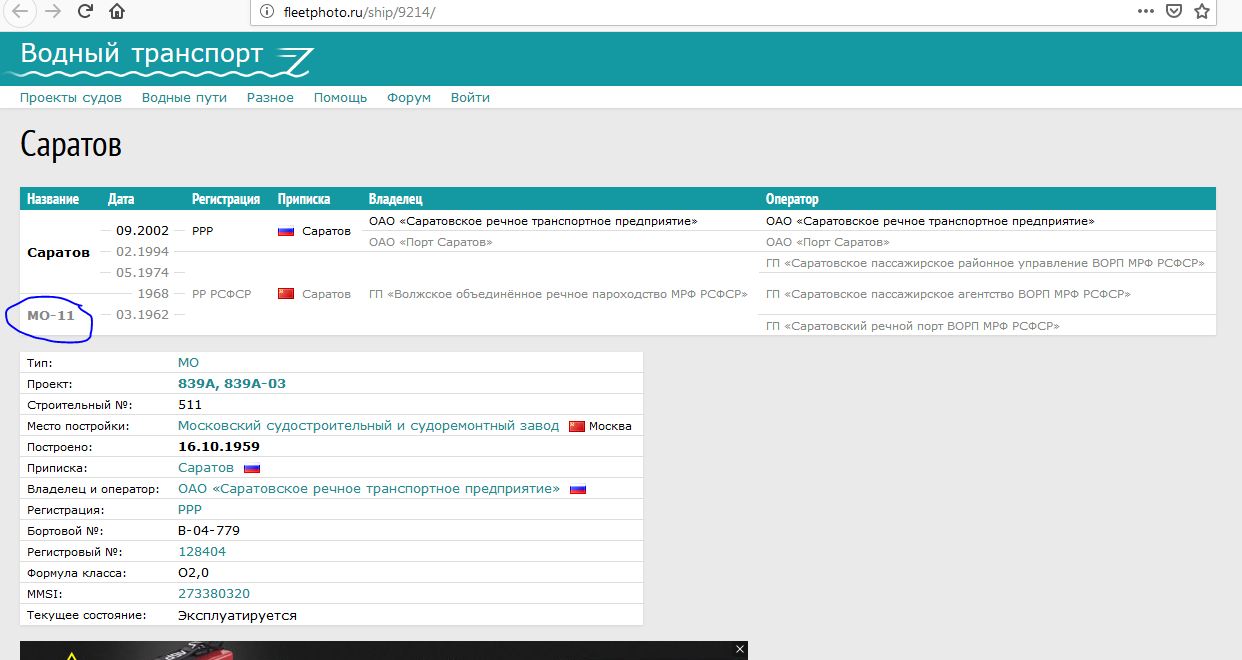The image size is (1242, 660).
Task: Select the date 05.1974 in history table
Action: tap(143, 273)
